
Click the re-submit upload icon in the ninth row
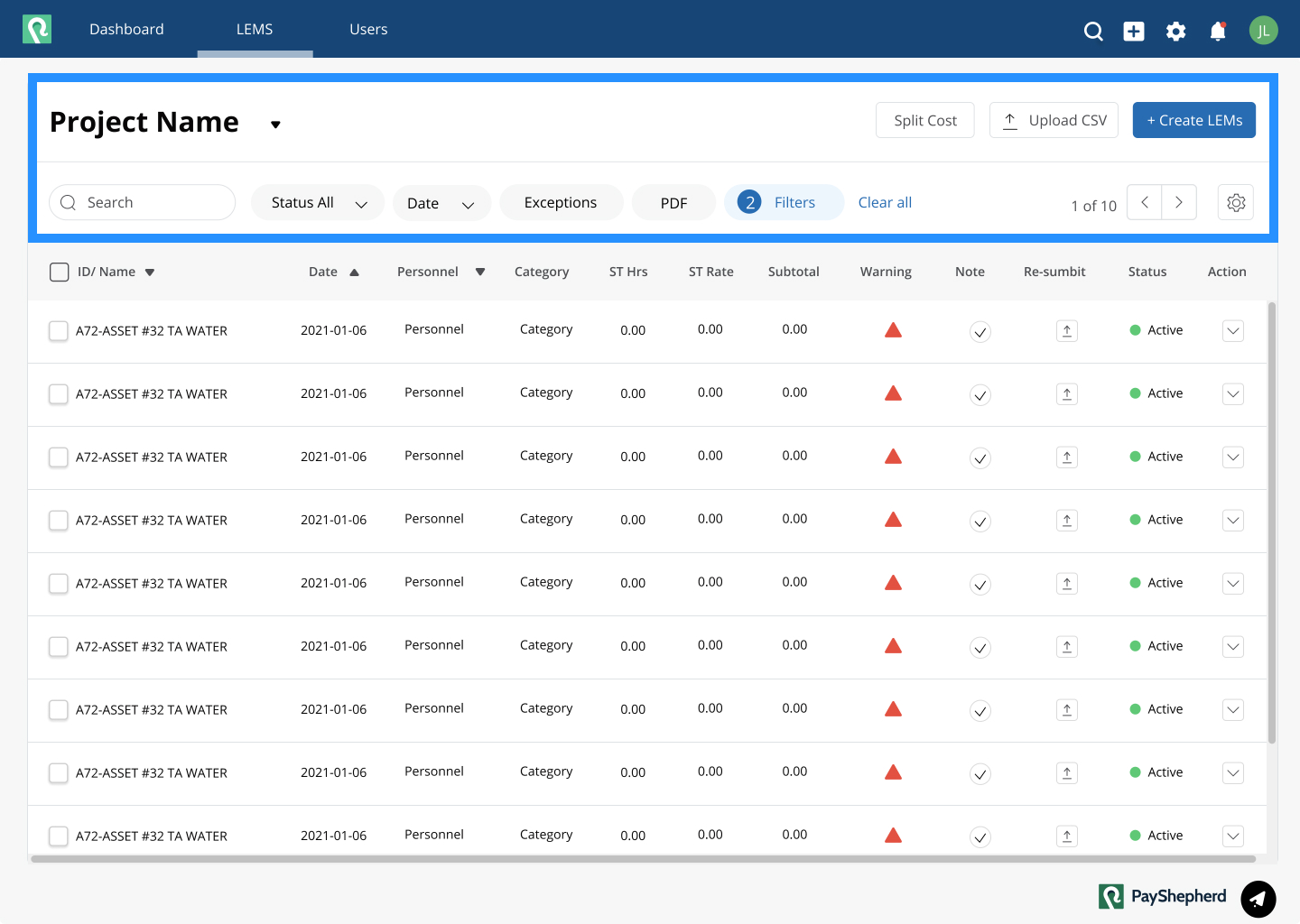[x=1067, y=836]
